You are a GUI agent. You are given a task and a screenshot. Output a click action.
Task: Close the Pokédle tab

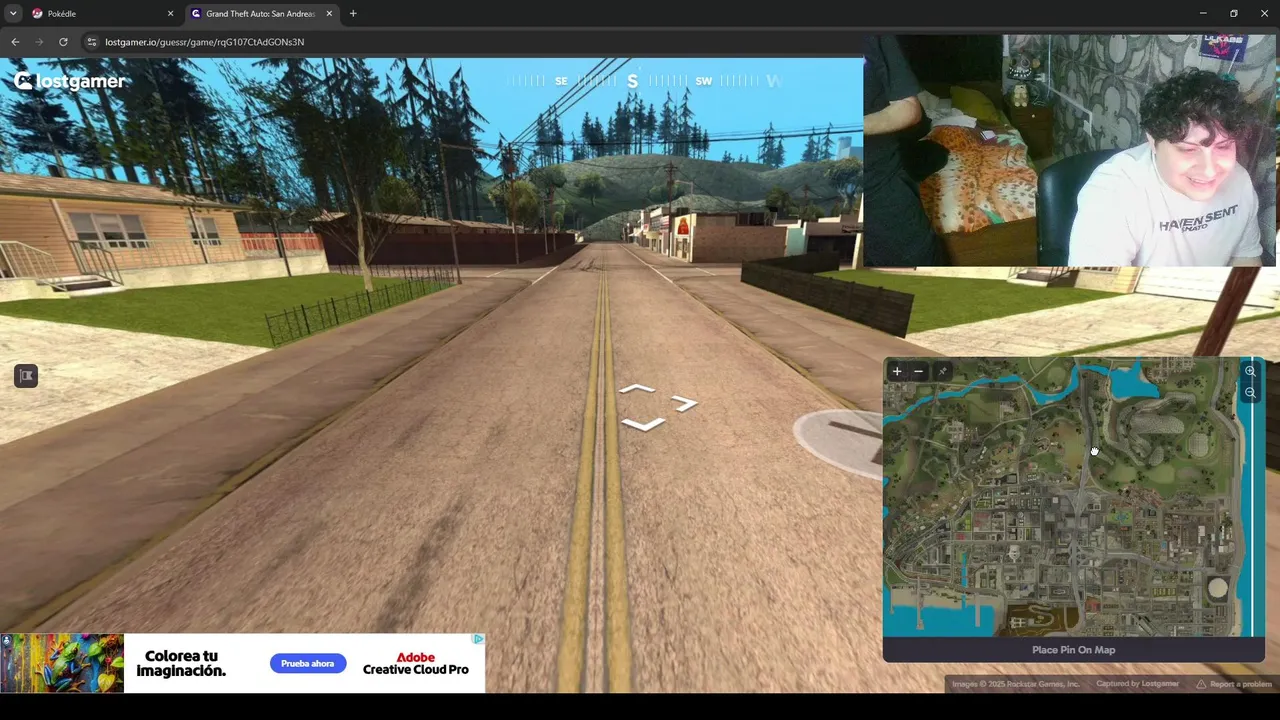pyautogui.click(x=170, y=13)
